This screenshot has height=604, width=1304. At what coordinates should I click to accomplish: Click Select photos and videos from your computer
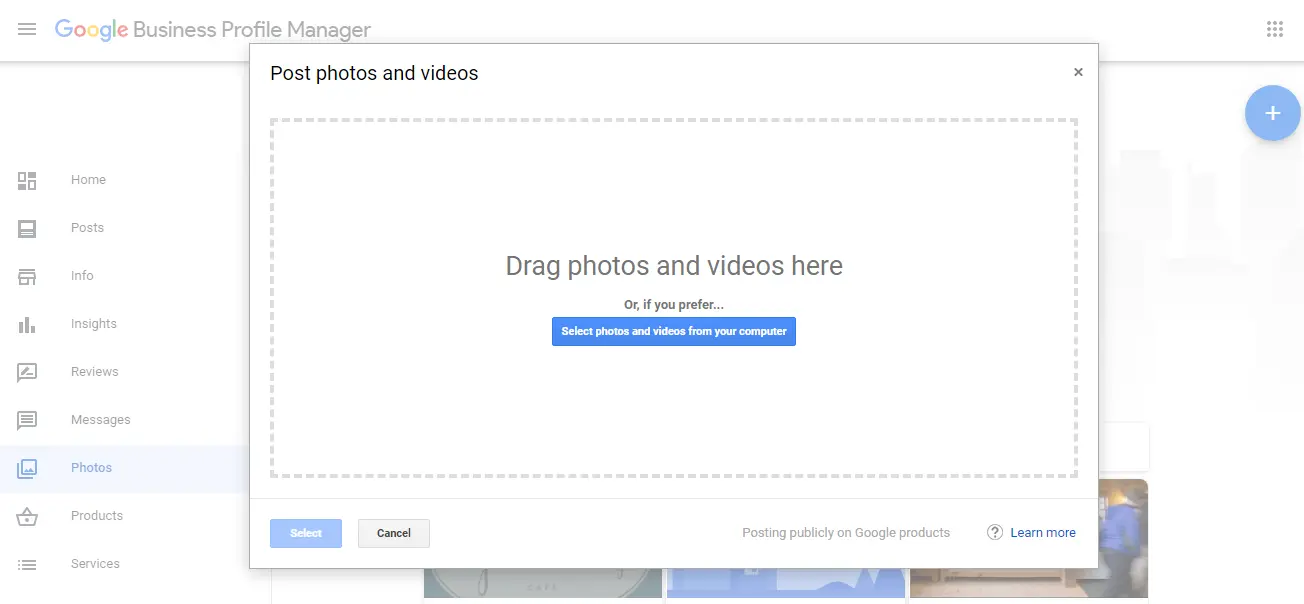(x=673, y=331)
